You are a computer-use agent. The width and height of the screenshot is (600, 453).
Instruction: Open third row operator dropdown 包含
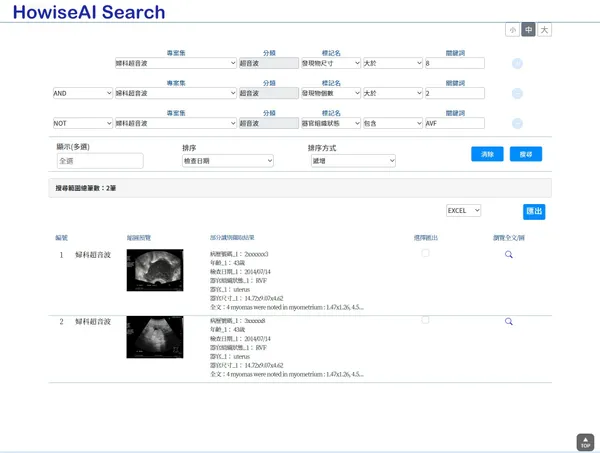(x=393, y=123)
